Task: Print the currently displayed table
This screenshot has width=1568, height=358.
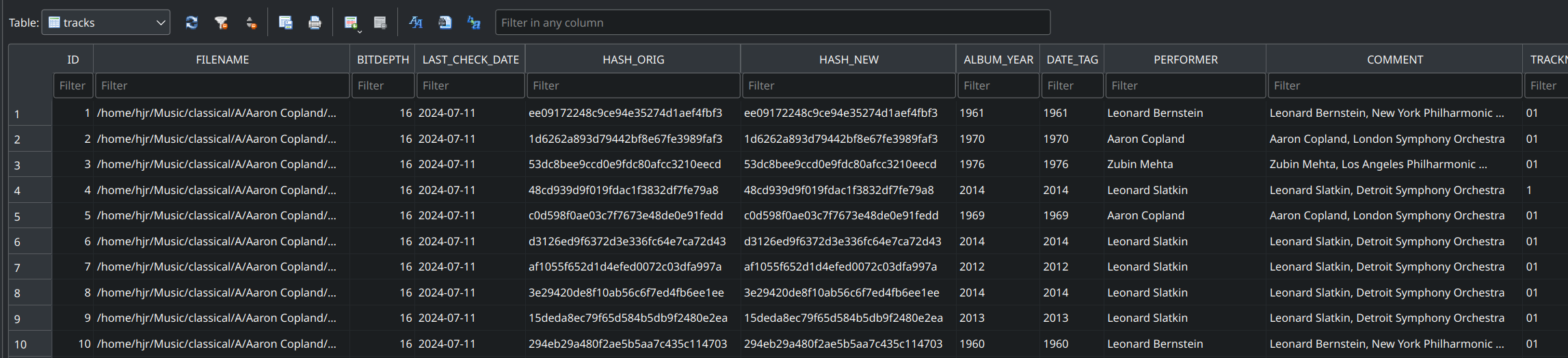Action: click(x=315, y=23)
